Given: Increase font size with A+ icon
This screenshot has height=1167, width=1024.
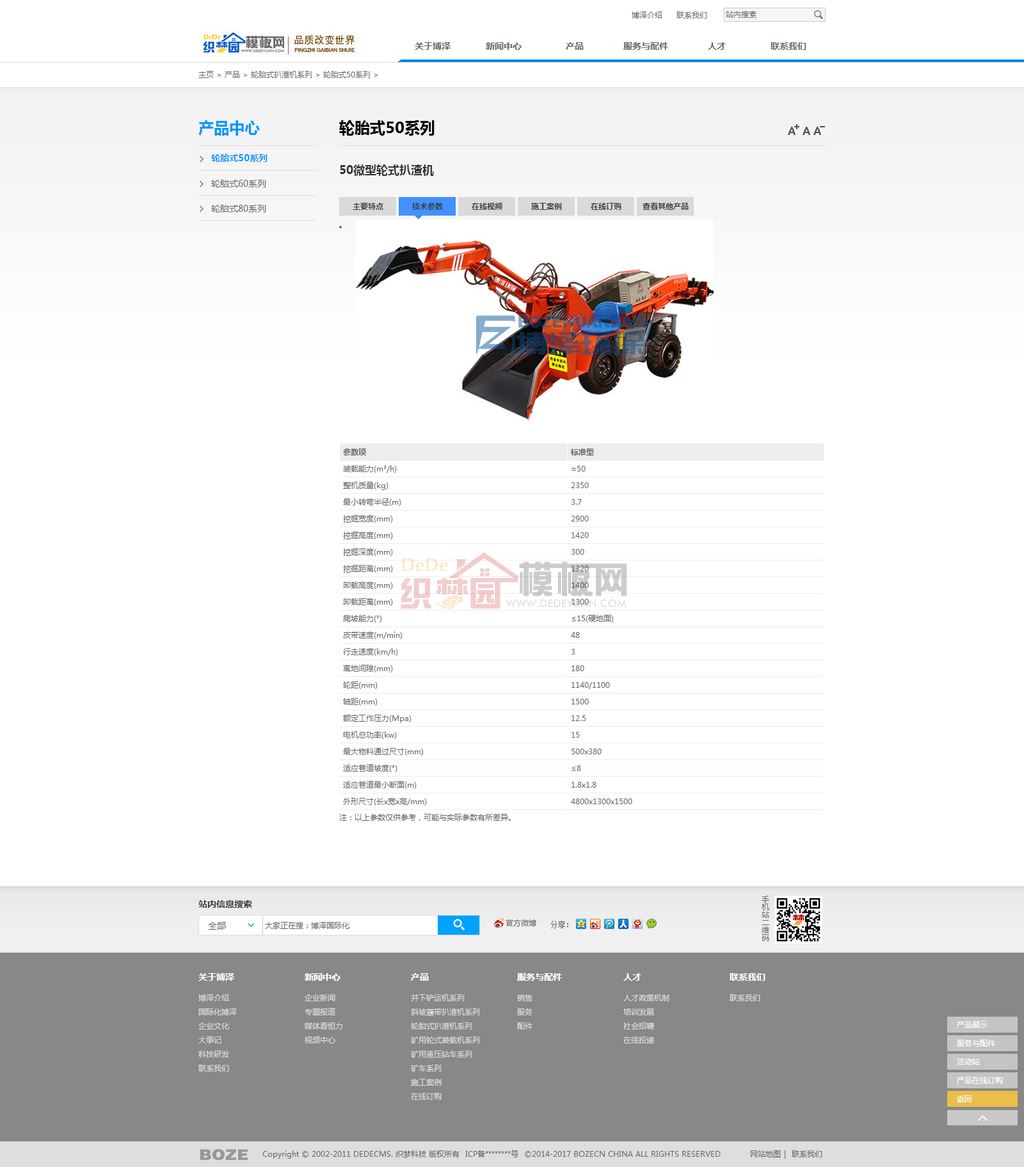Looking at the screenshot, I should coord(793,131).
